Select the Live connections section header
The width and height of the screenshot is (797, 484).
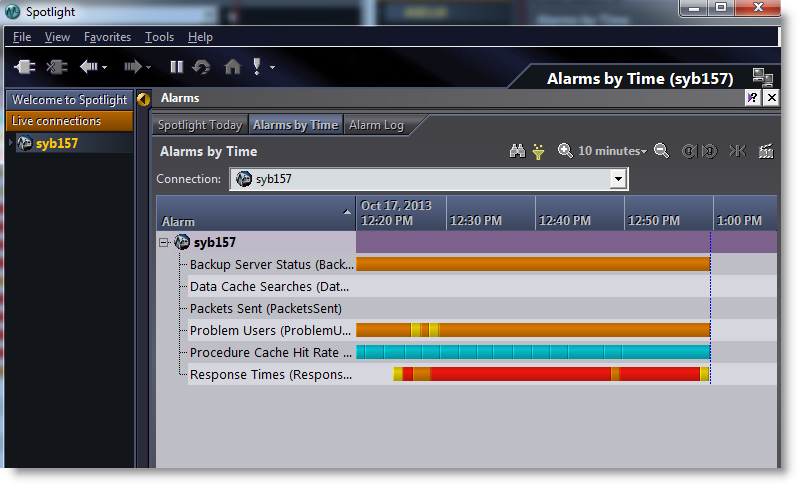click(70, 121)
